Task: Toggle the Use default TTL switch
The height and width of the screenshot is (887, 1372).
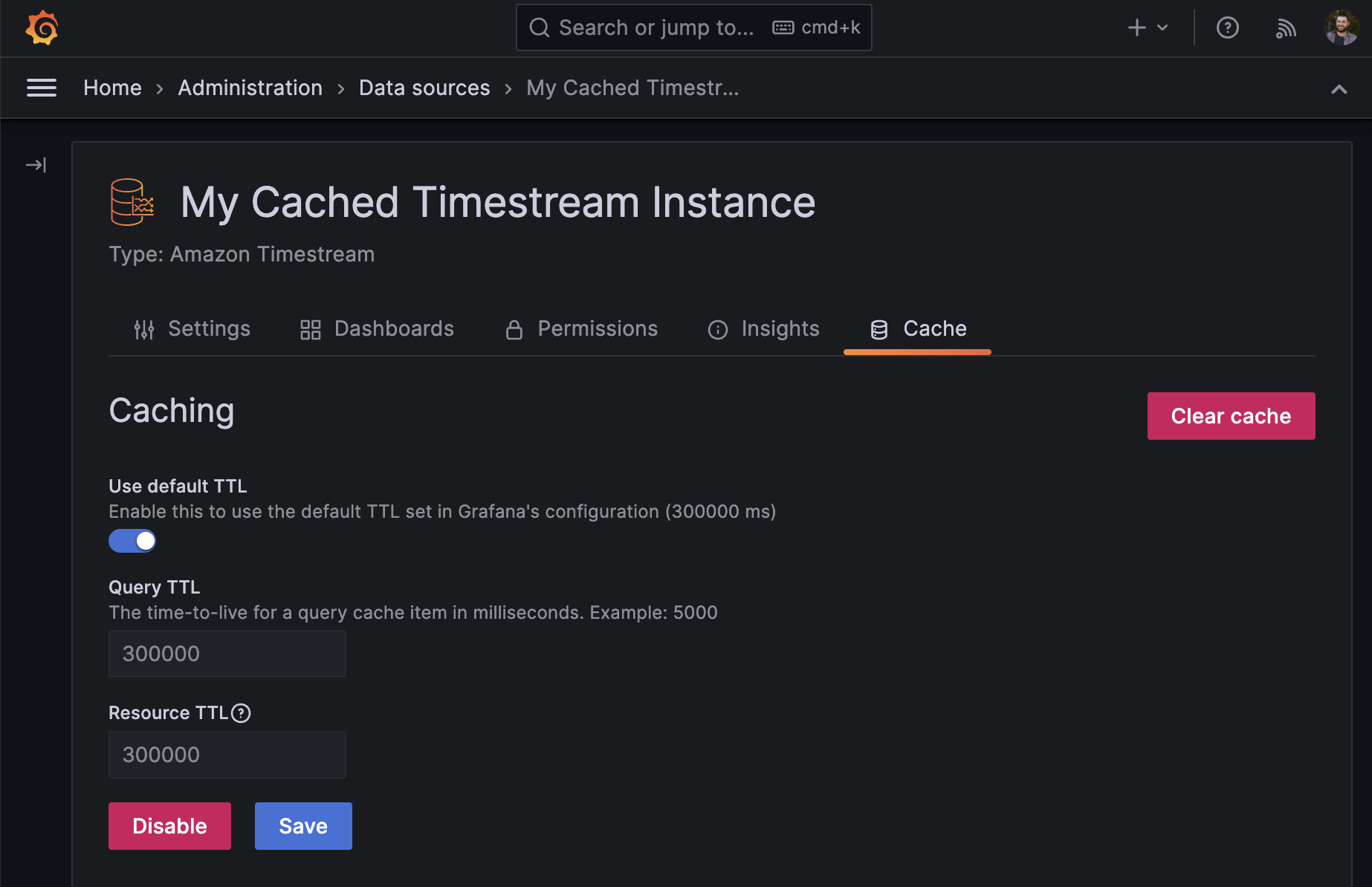Action: [x=132, y=541]
